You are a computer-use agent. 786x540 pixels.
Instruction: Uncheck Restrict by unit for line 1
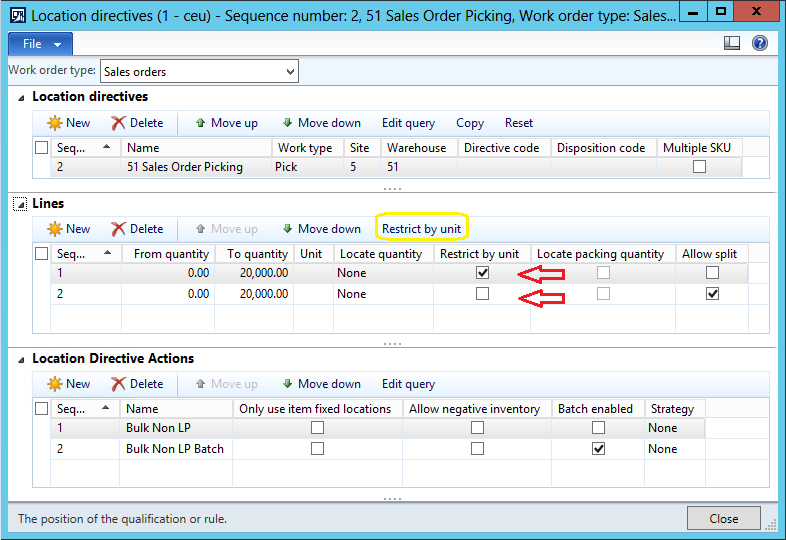click(x=483, y=273)
